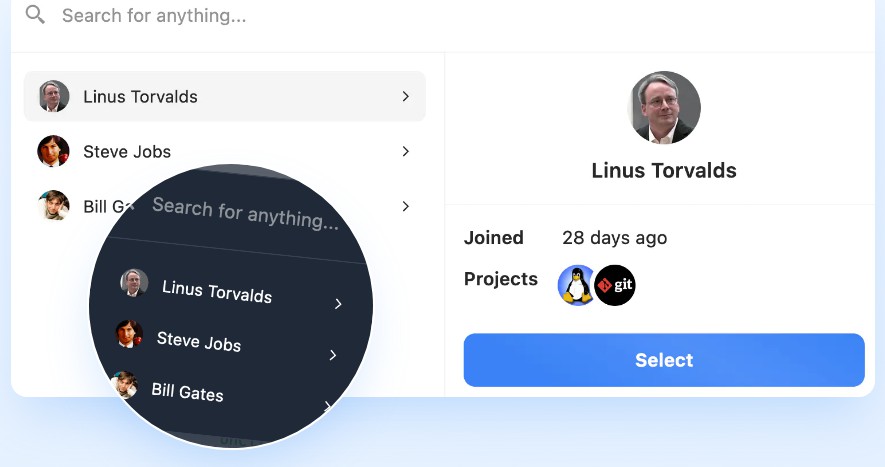Expand Bill Gates row chevron
Image resolution: width=885 pixels, height=467 pixels.
(x=405, y=206)
